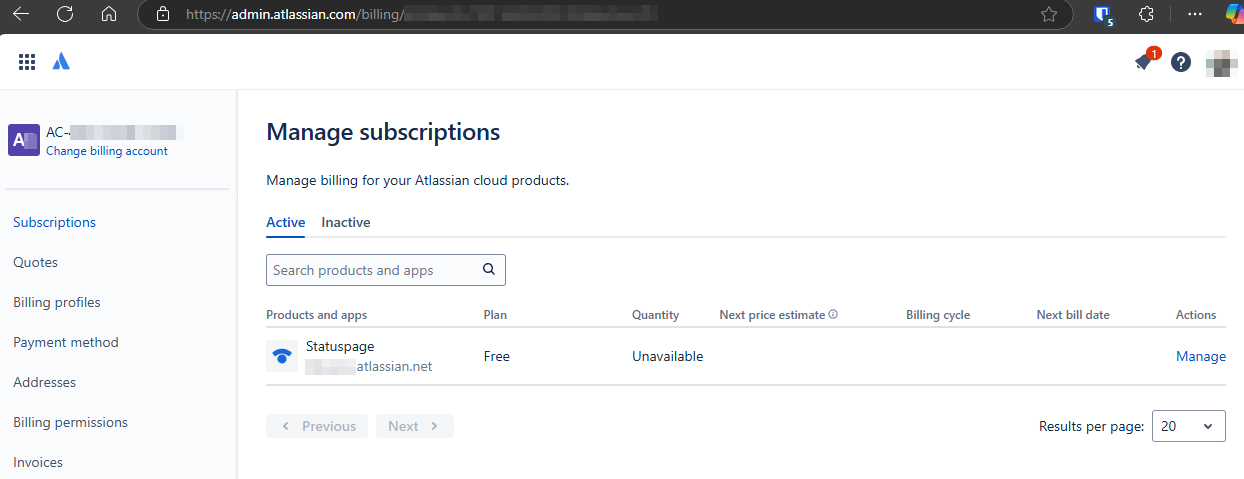Screen dimensions: 1244x479
Task: Open the Bitwarden extension icon
Action: 1103,14
